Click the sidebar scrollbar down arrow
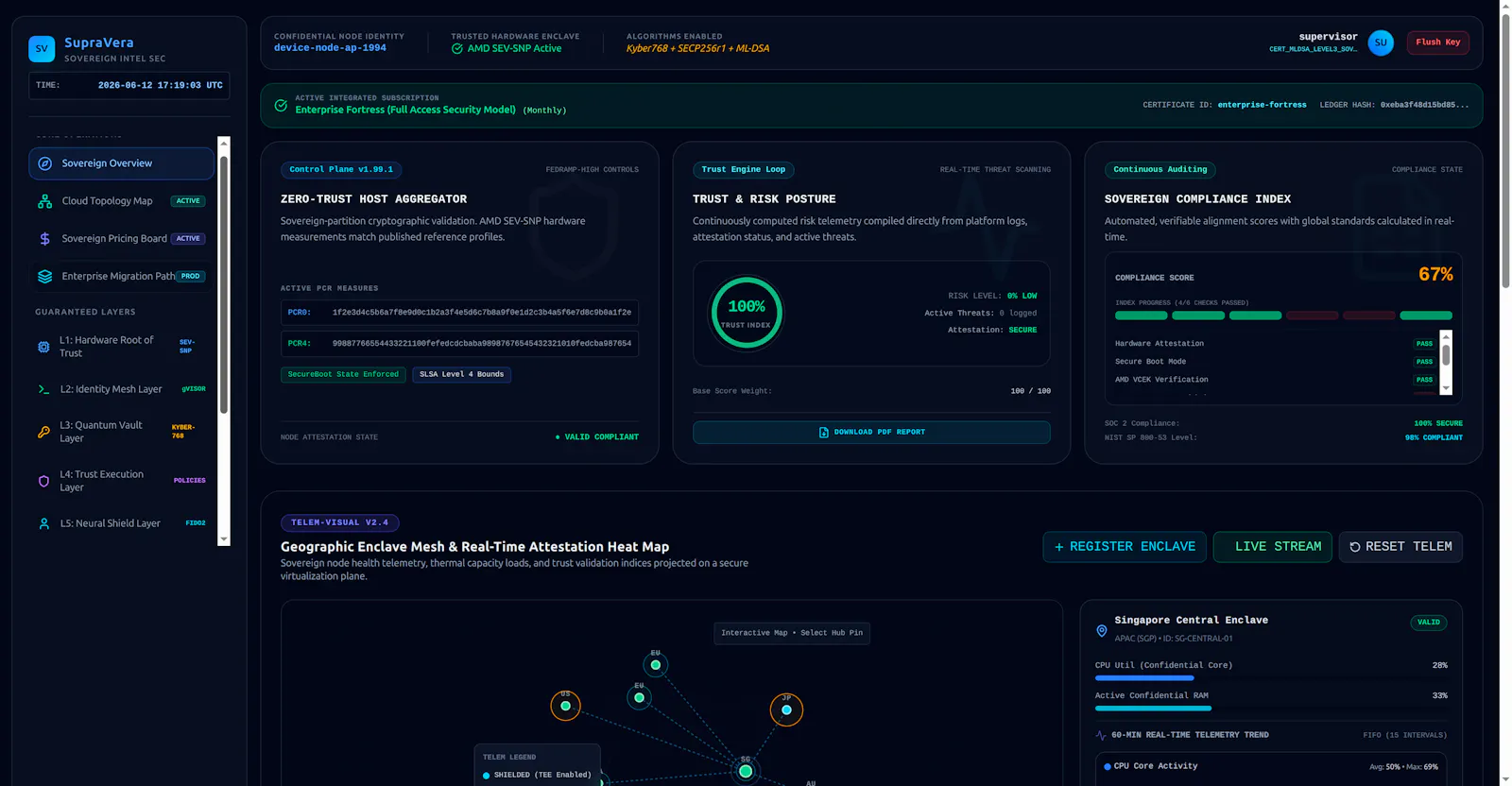 click(x=224, y=539)
